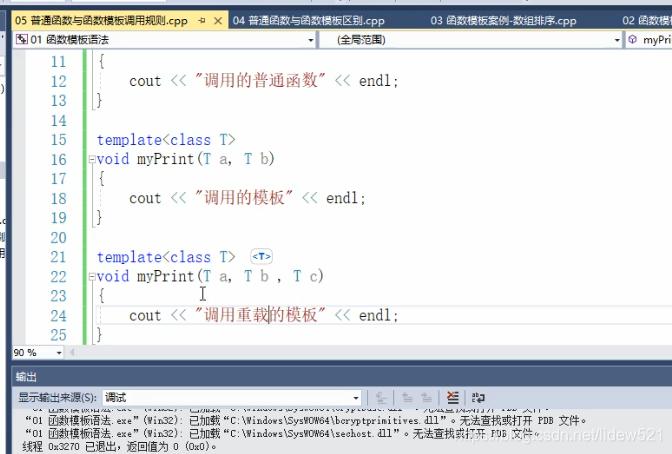Click 'template' keyword on line 21

(x=129, y=257)
